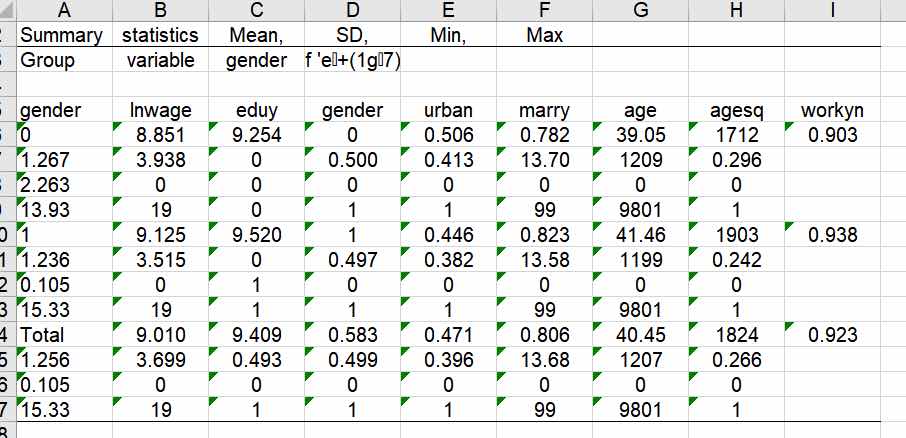This screenshot has width=906, height=438.
Task: Click the cell showing 0.266
Action: [x=736, y=359]
